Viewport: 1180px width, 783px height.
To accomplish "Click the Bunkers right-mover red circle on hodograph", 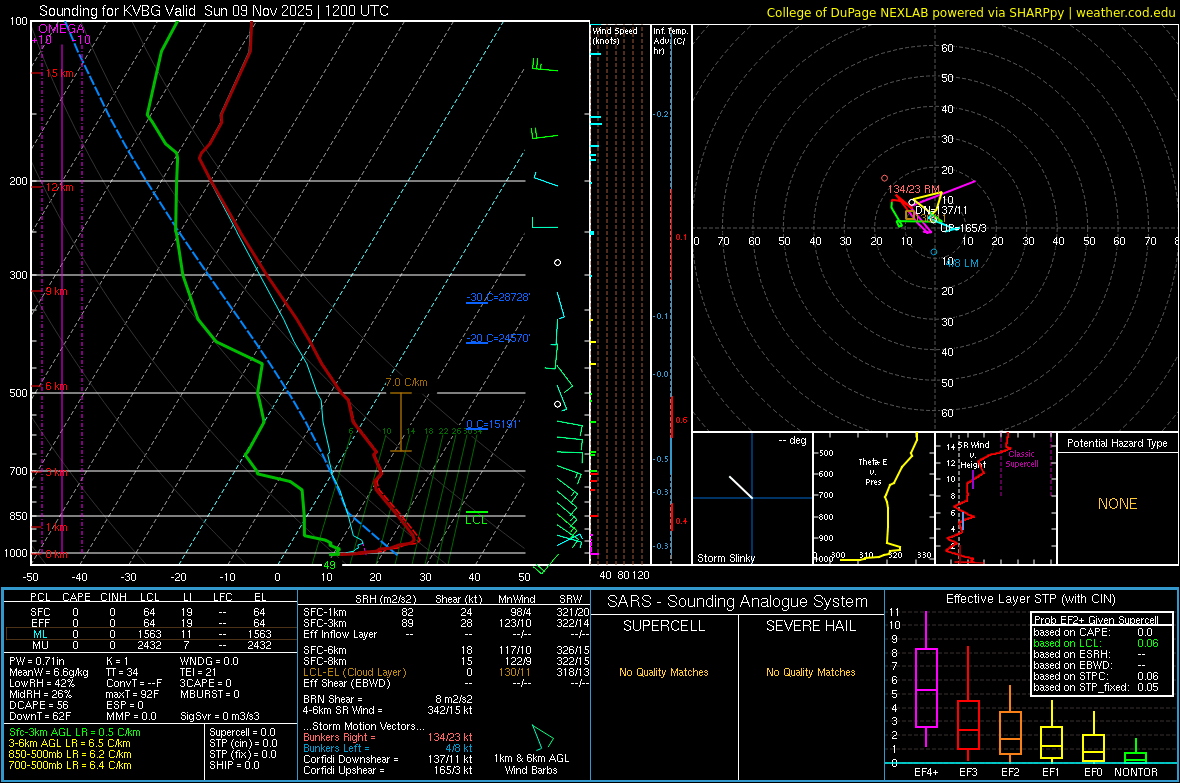I will [x=884, y=178].
